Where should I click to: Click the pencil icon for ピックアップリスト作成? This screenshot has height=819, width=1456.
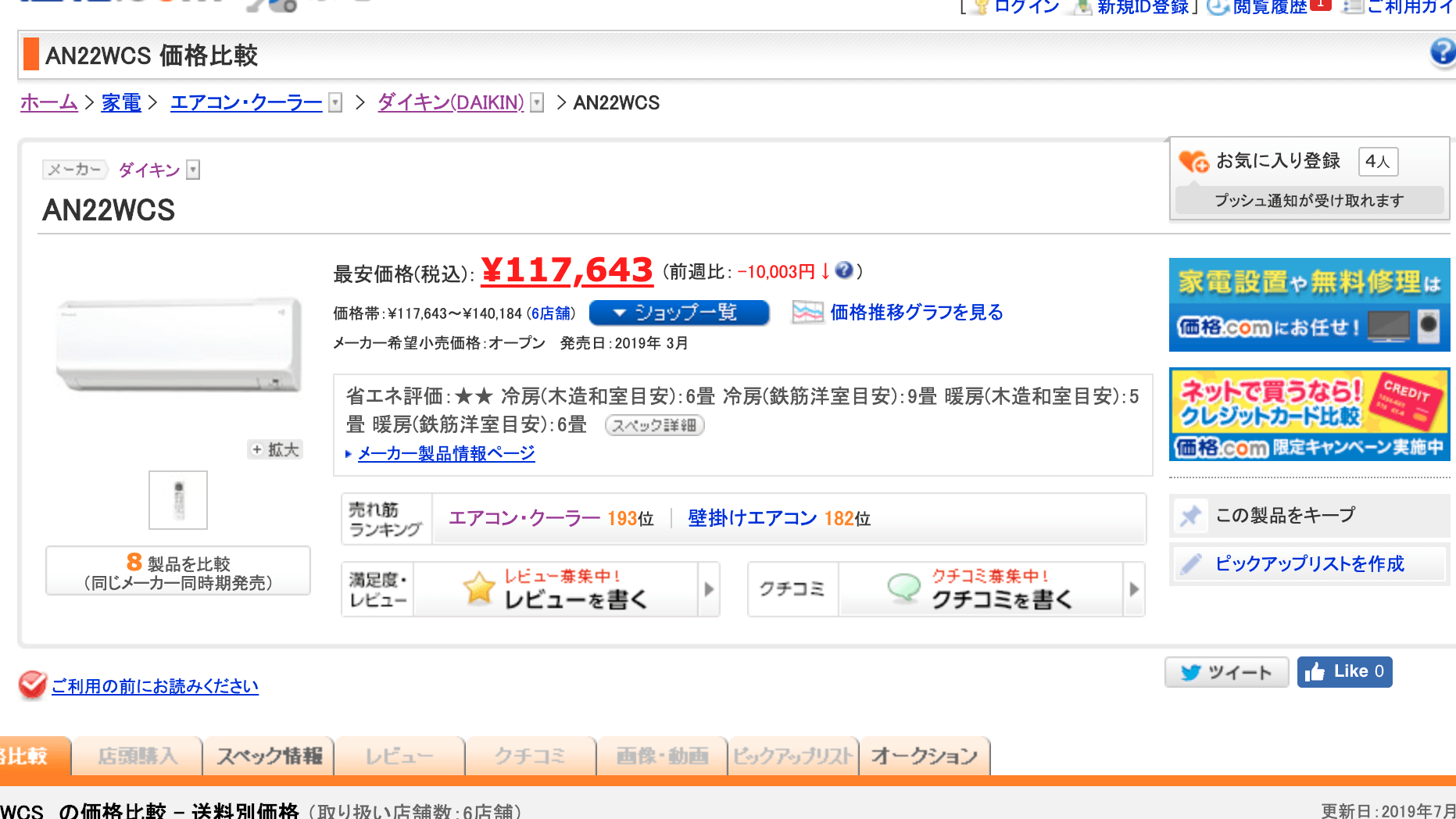pyautogui.click(x=1190, y=564)
